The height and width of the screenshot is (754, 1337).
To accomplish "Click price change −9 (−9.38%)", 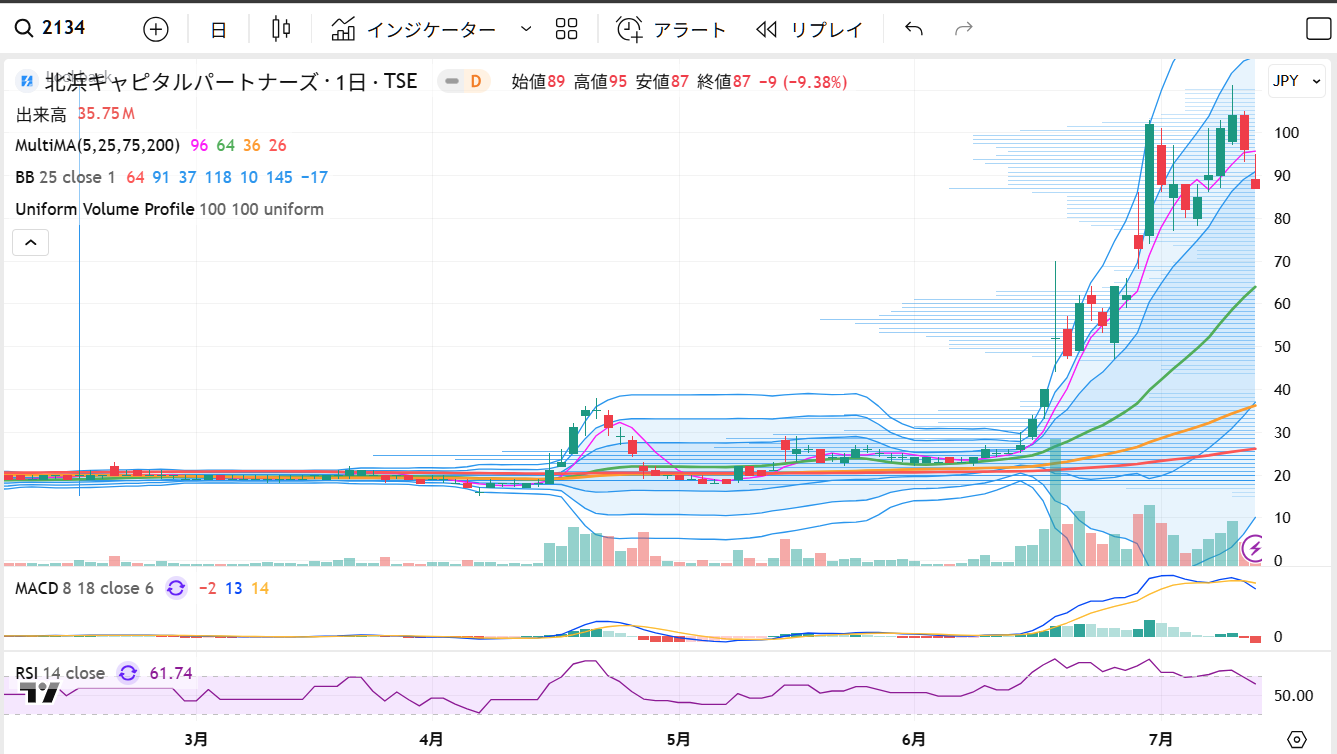I will pos(802,82).
